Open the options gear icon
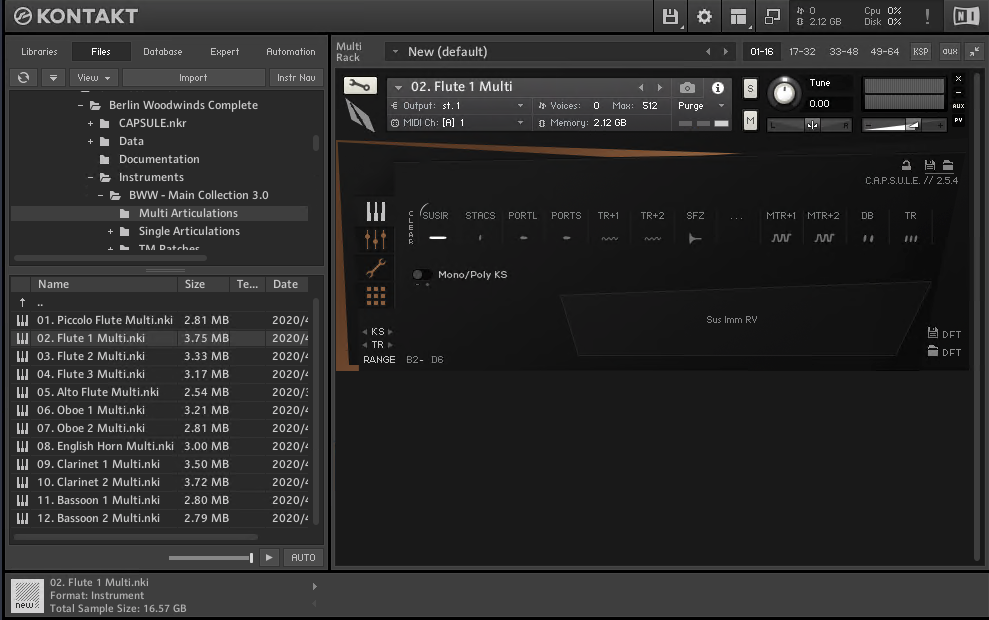Image resolution: width=989 pixels, height=620 pixels. click(x=704, y=16)
